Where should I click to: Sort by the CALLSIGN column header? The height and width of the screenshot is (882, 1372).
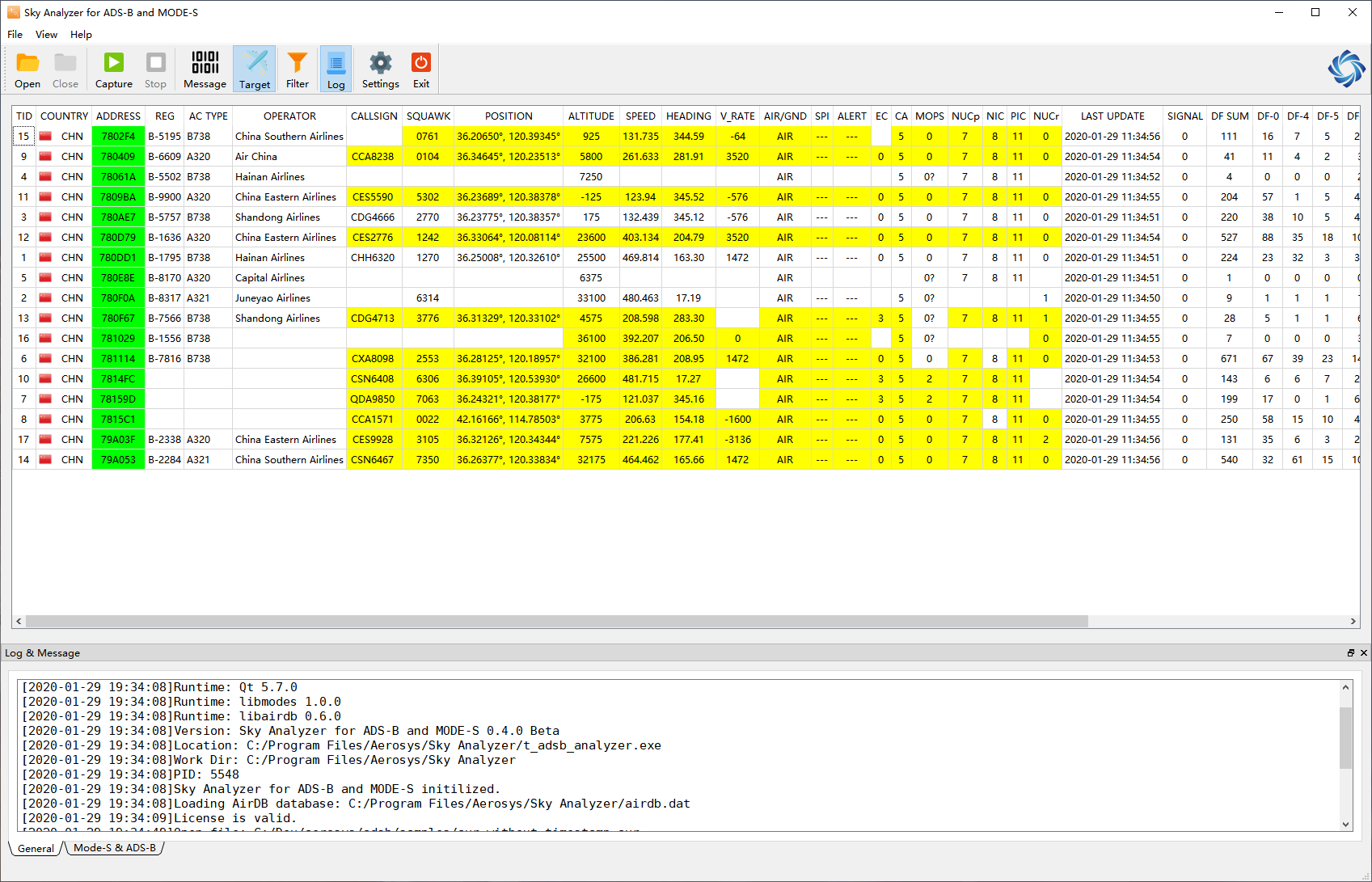374,116
